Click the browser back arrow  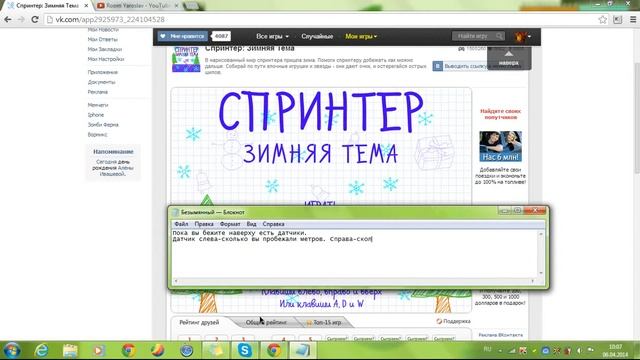point(8,19)
